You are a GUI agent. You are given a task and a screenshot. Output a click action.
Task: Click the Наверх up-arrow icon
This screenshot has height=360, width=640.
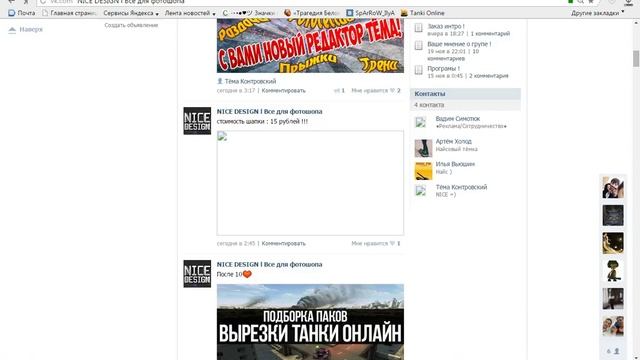(12, 29)
